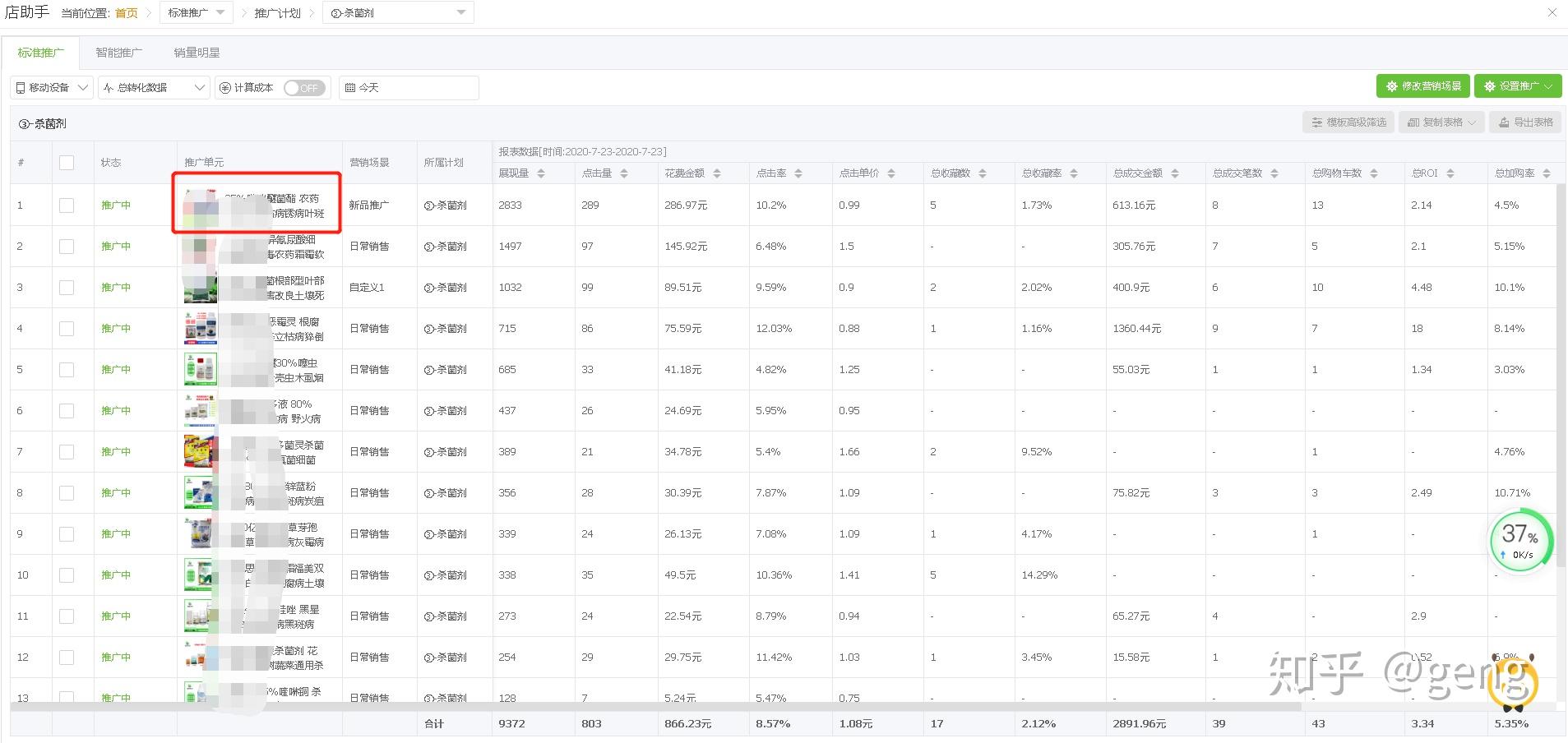The image size is (1568, 743).
Task: Sort the table by 点击量 column
Action: click(x=624, y=173)
